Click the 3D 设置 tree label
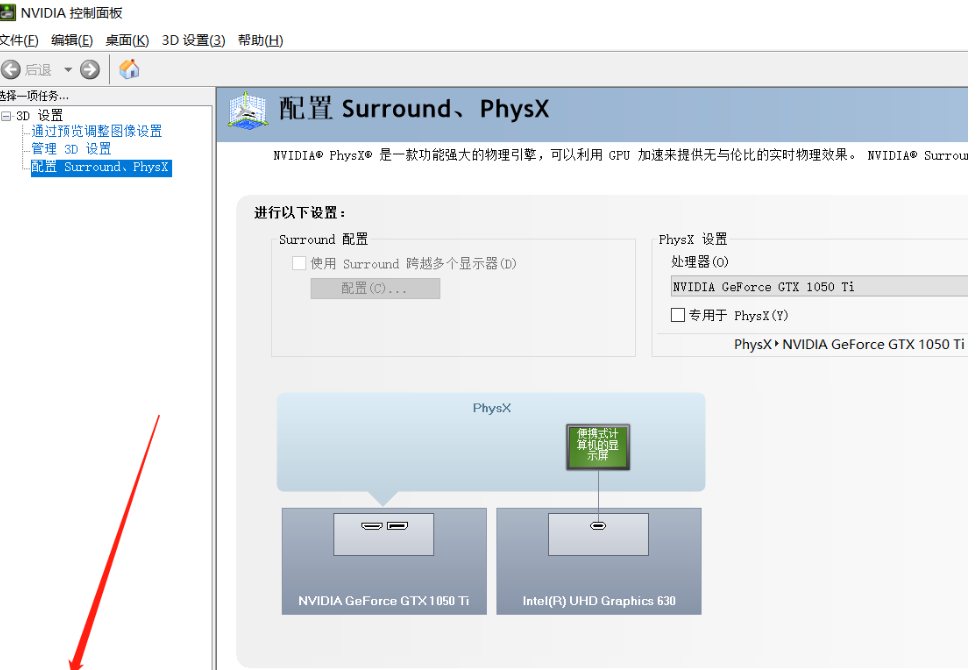This screenshot has height=670, width=977. coord(39,115)
